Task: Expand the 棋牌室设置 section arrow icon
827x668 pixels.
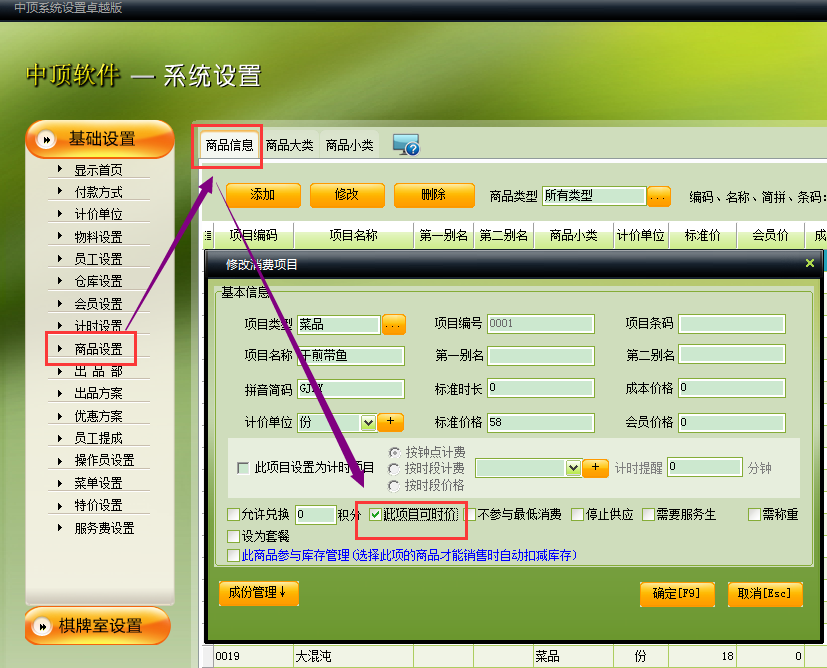Action: coord(42,626)
